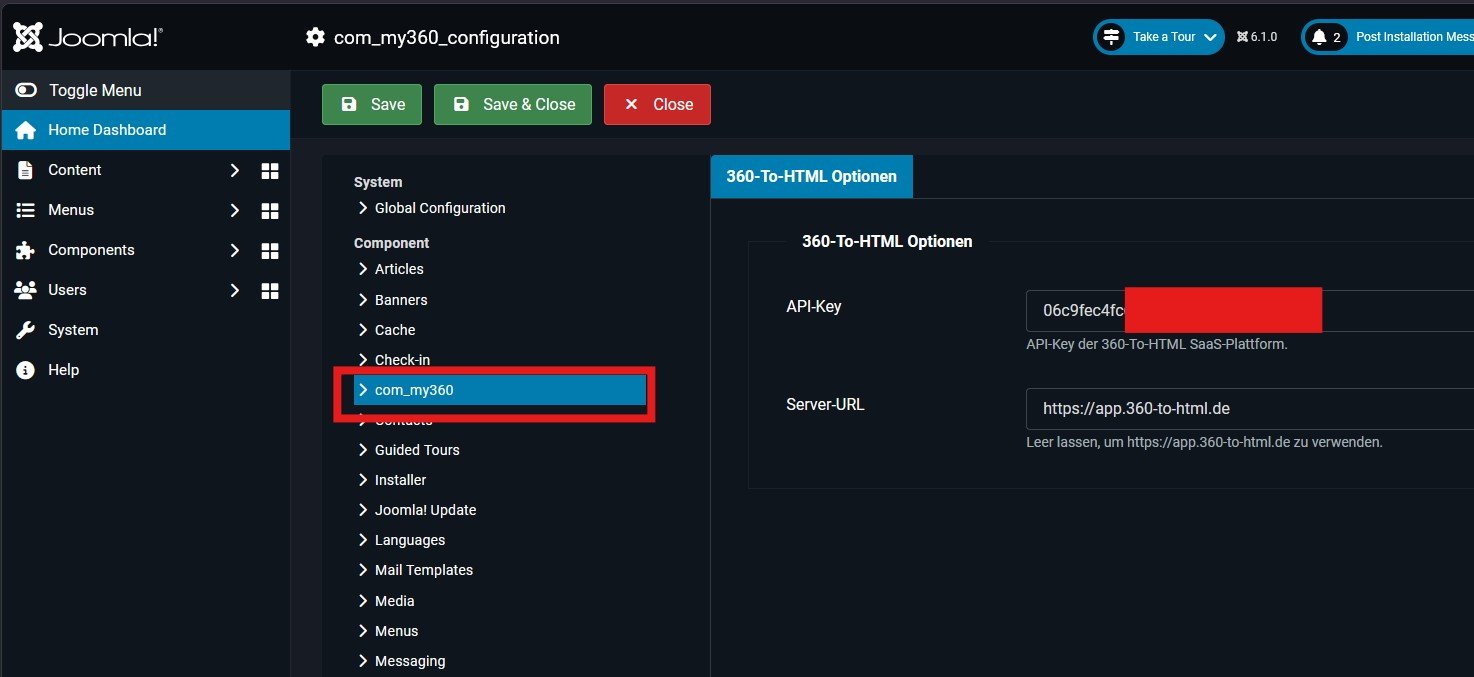Expand the Menus sidebar chevron
The image size is (1474, 677).
point(235,210)
